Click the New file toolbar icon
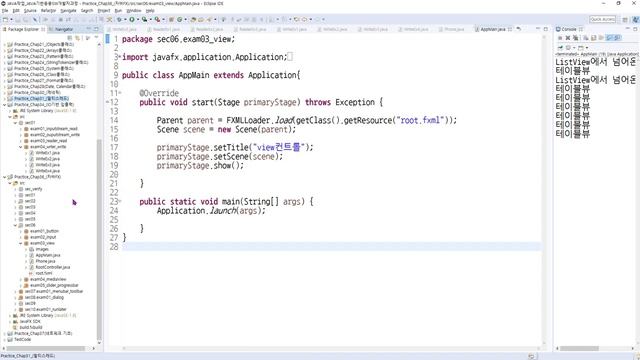 click(x=5, y=19)
